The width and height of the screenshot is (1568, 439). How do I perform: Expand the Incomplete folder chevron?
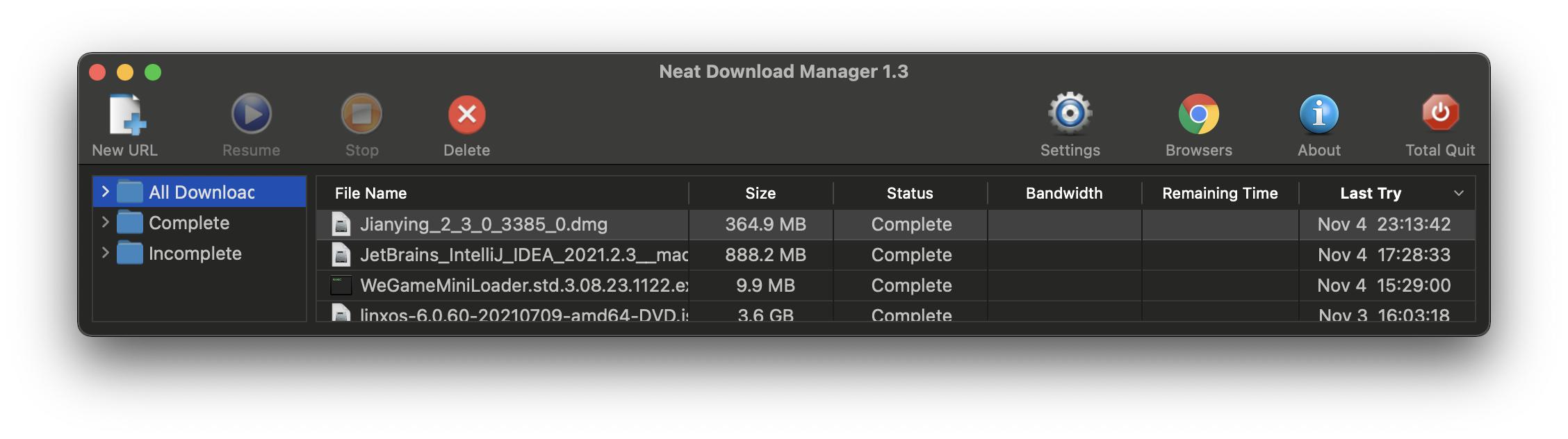click(x=105, y=253)
